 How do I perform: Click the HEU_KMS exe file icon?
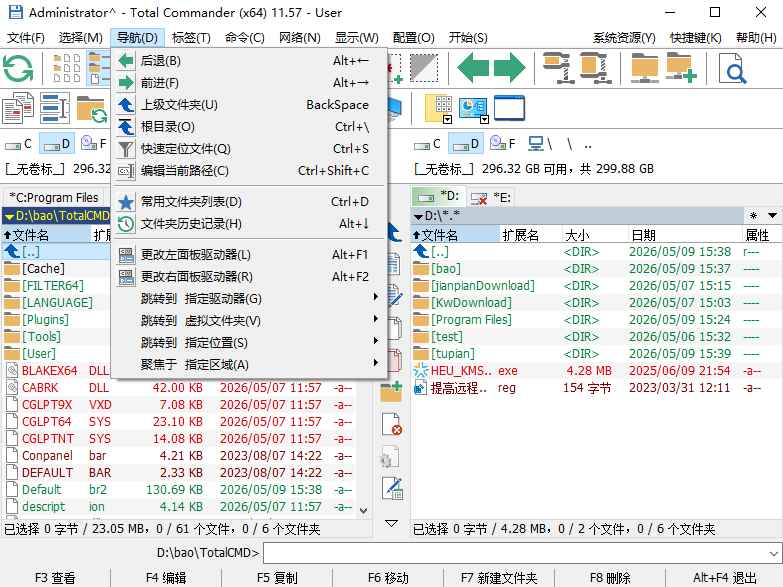pos(420,371)
